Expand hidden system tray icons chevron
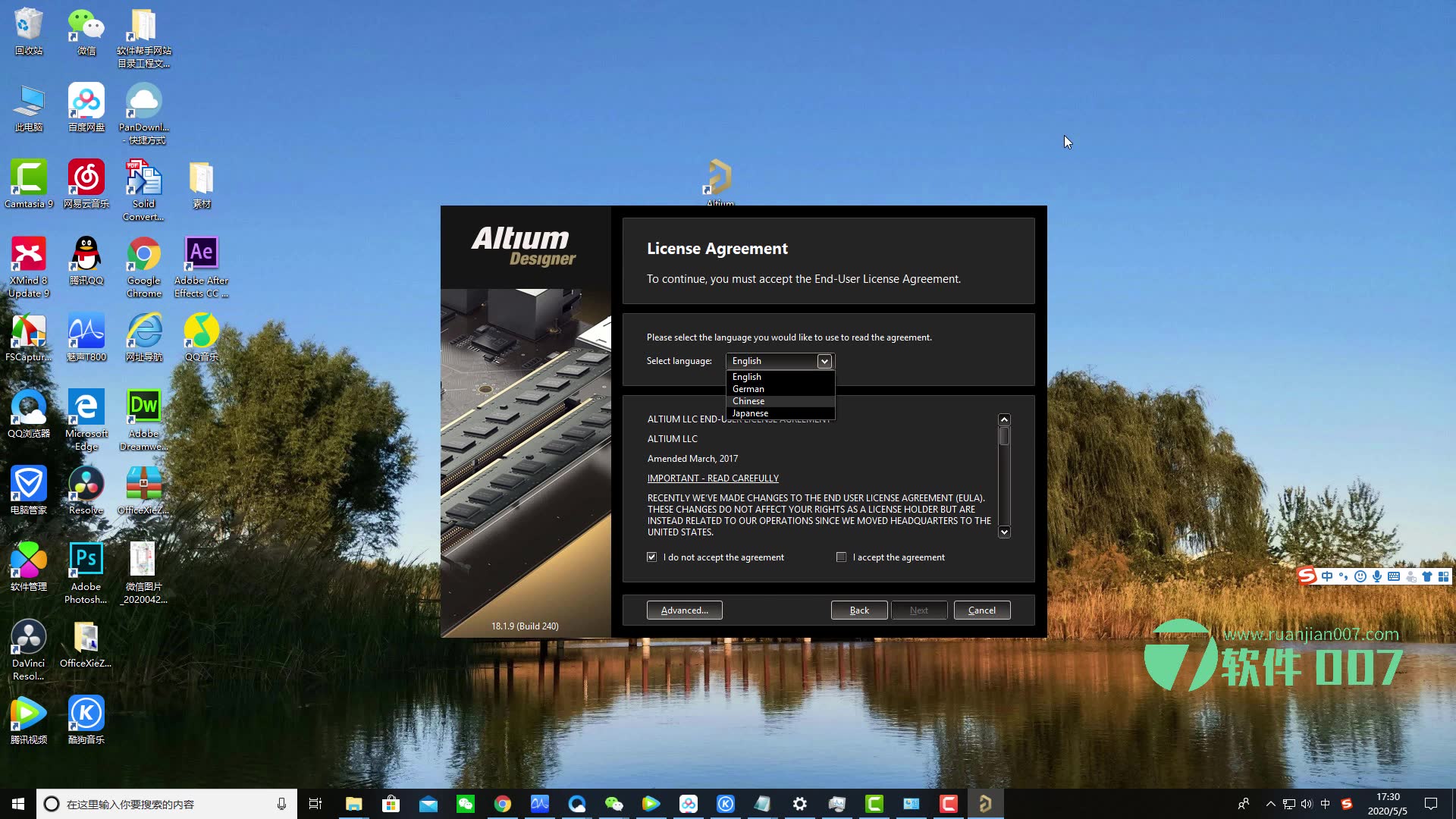Screen dimensions: 1456x819 point(1270,804)
